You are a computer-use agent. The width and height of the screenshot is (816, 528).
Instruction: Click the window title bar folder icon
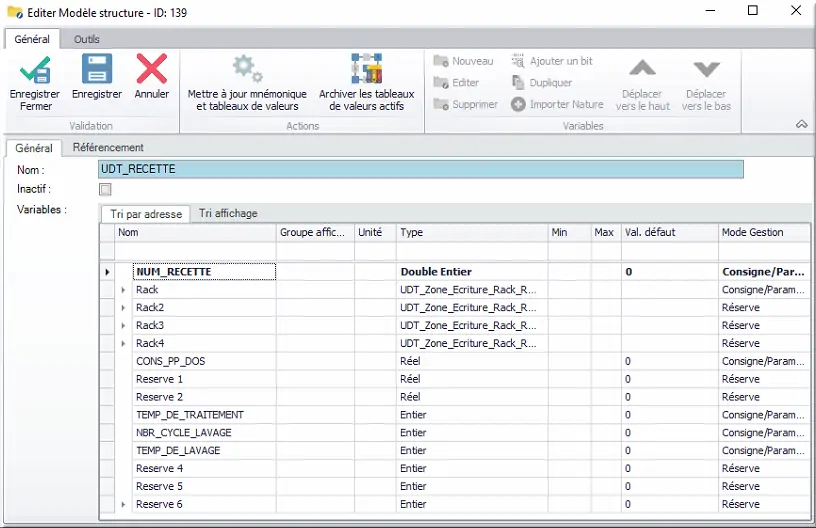click(x=15, y=11)
